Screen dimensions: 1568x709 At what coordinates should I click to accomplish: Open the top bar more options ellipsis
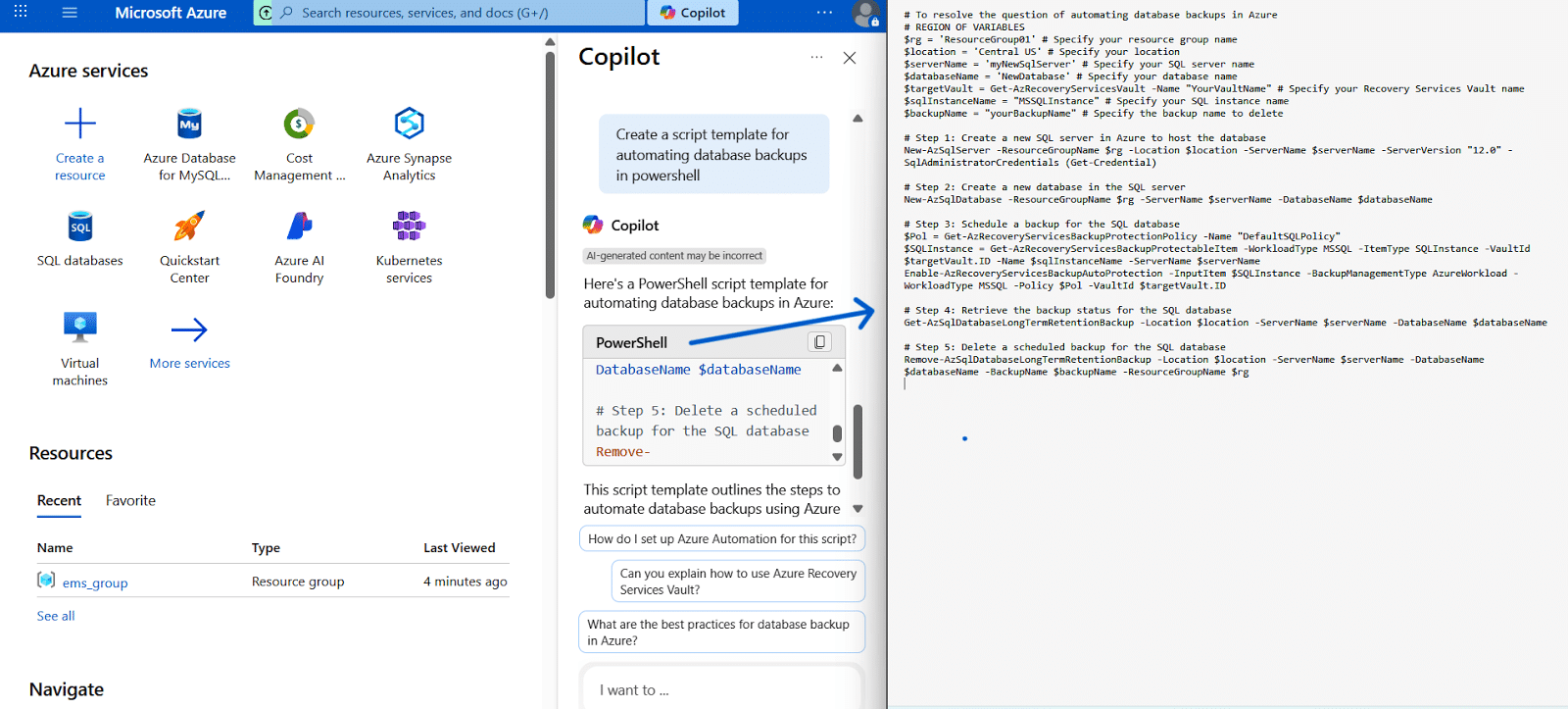(824, 13)
